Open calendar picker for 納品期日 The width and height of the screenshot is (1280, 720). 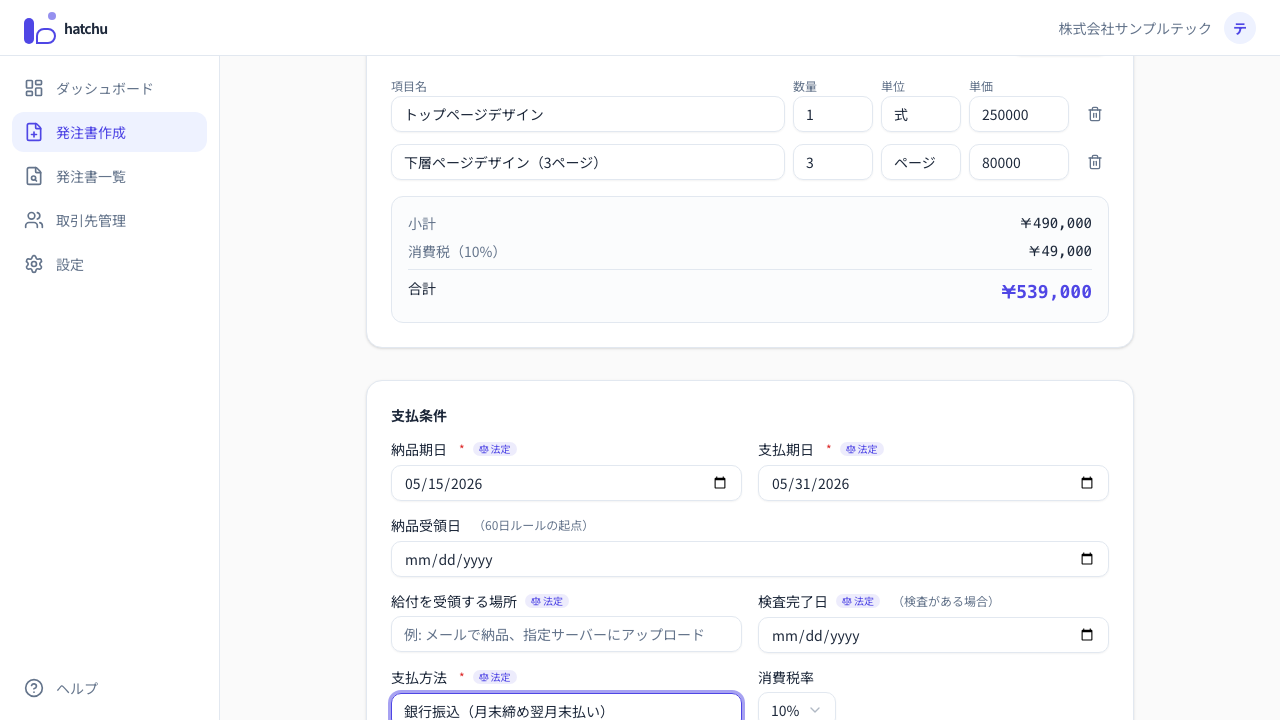coord(720,483)
